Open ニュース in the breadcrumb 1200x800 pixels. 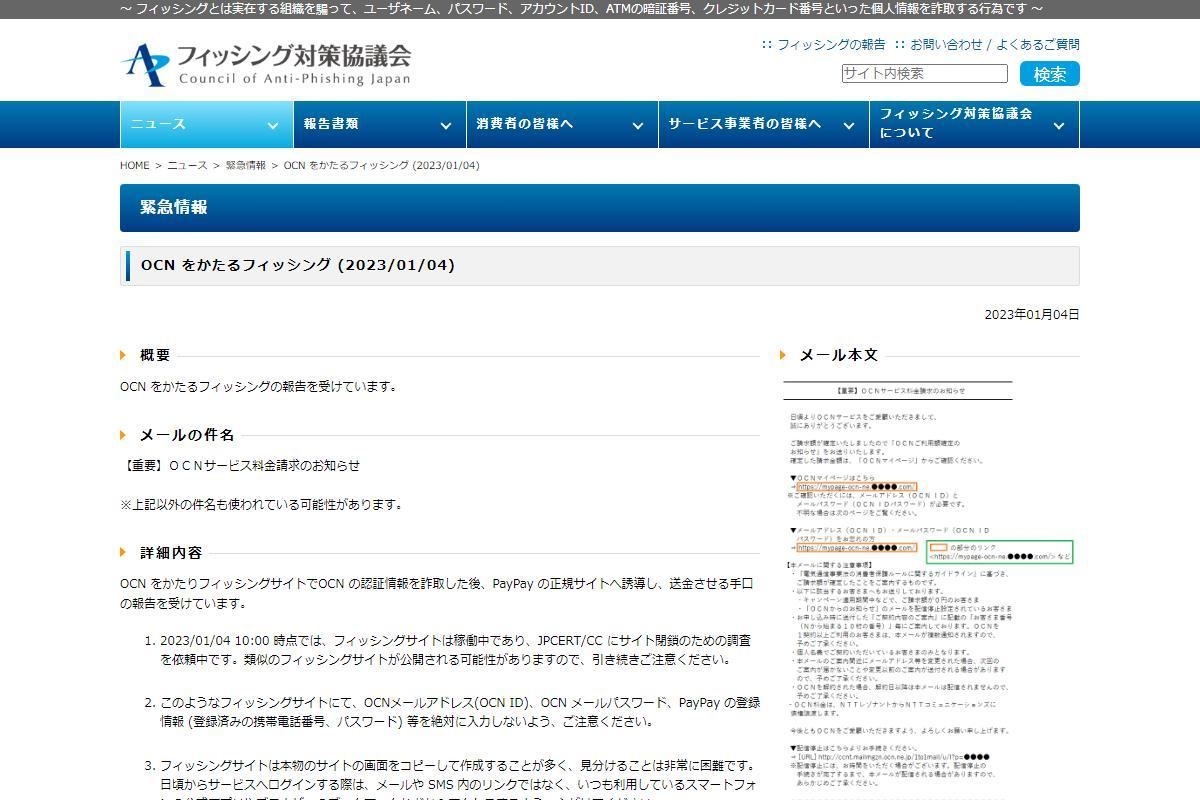[x=187, y=165]
